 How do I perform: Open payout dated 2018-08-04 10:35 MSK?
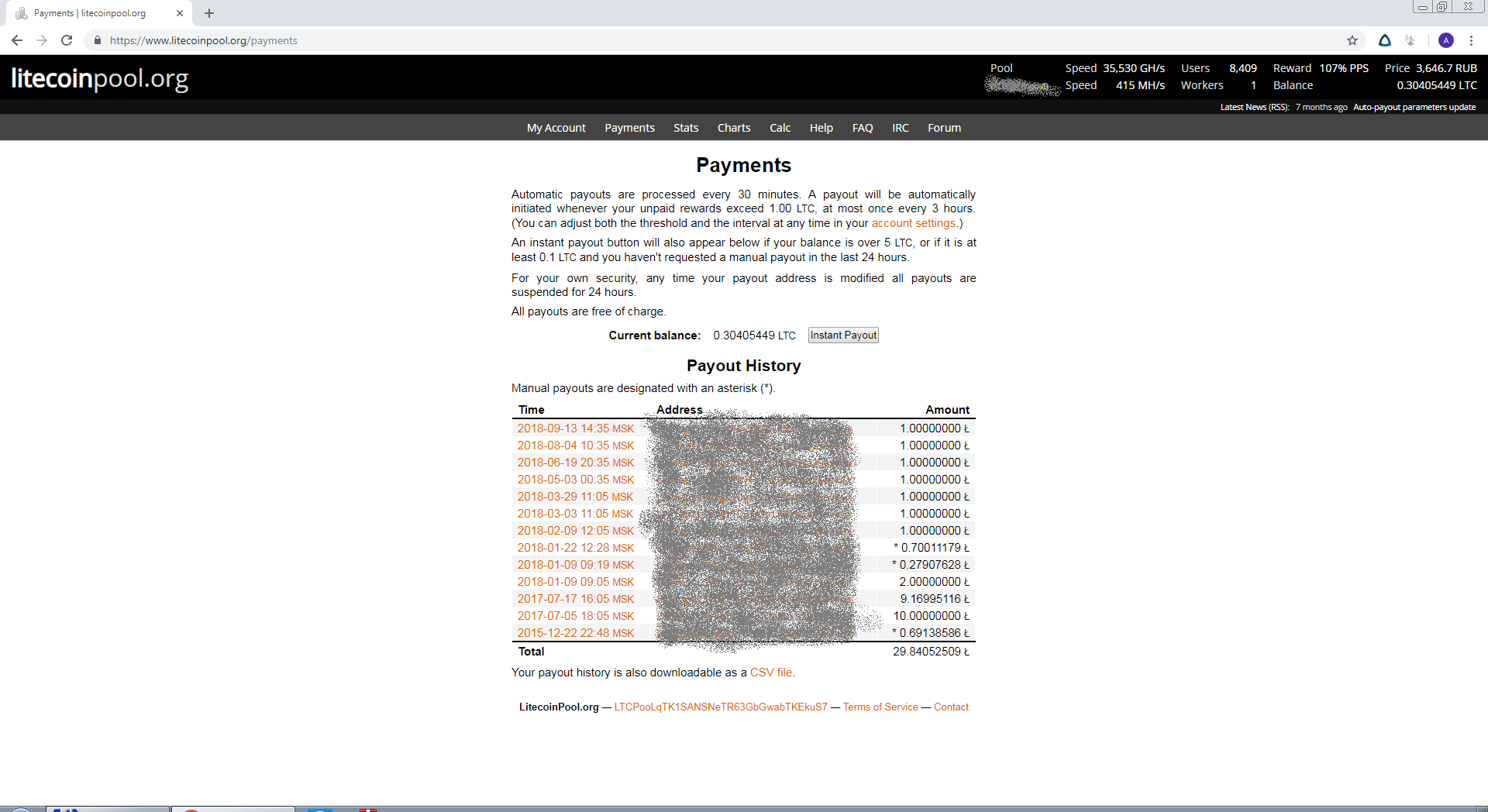[x=576, y=446]
